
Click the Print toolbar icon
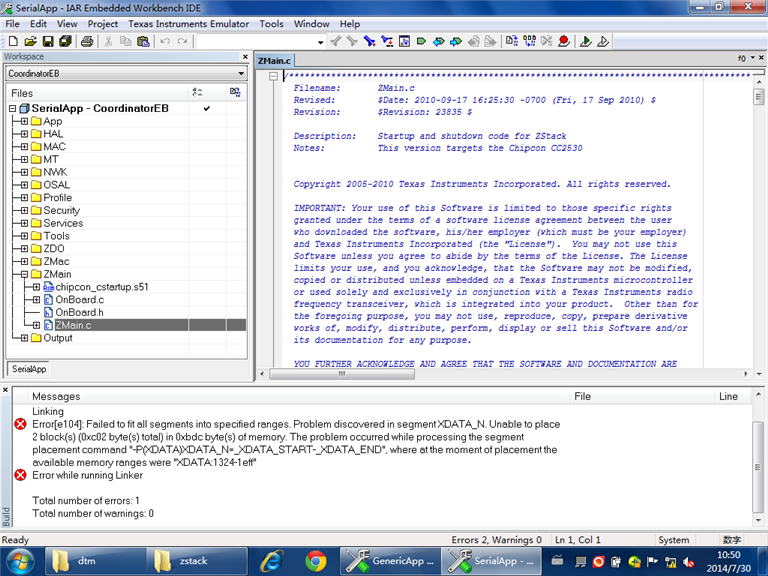[x=87, y=42]
